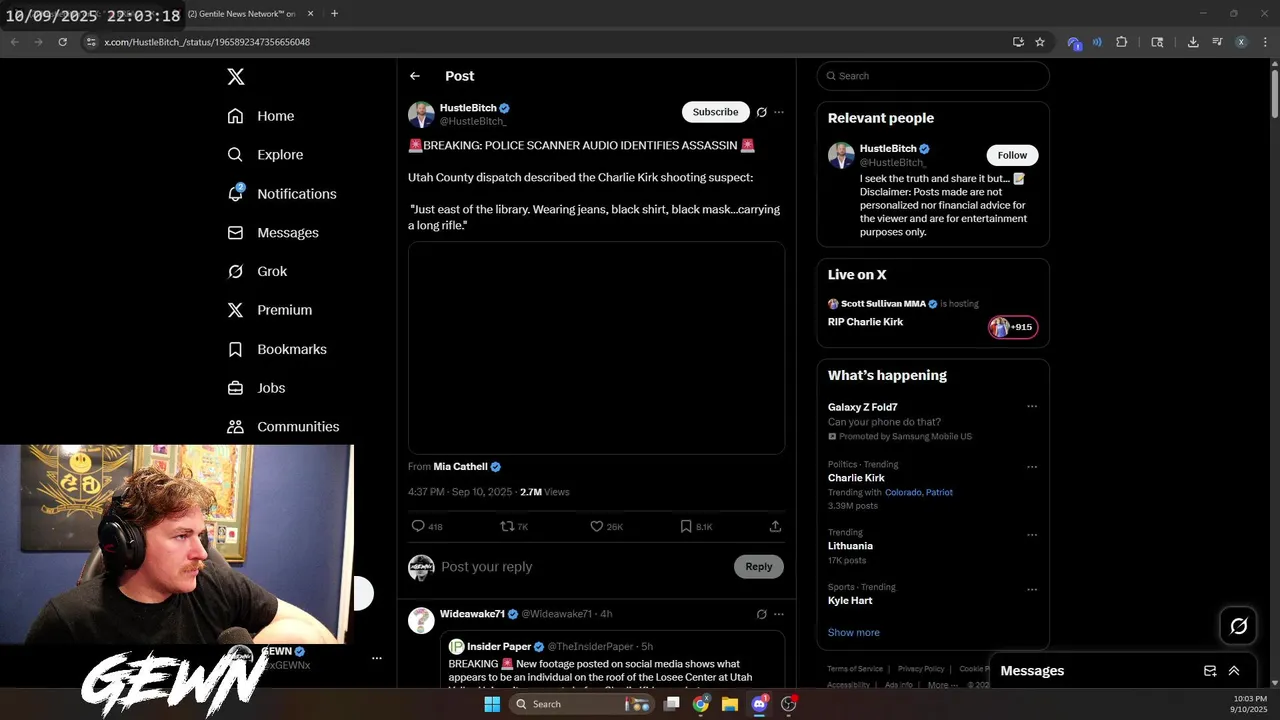
Task: Open Messages in sidebar
Action: [273, 233]
